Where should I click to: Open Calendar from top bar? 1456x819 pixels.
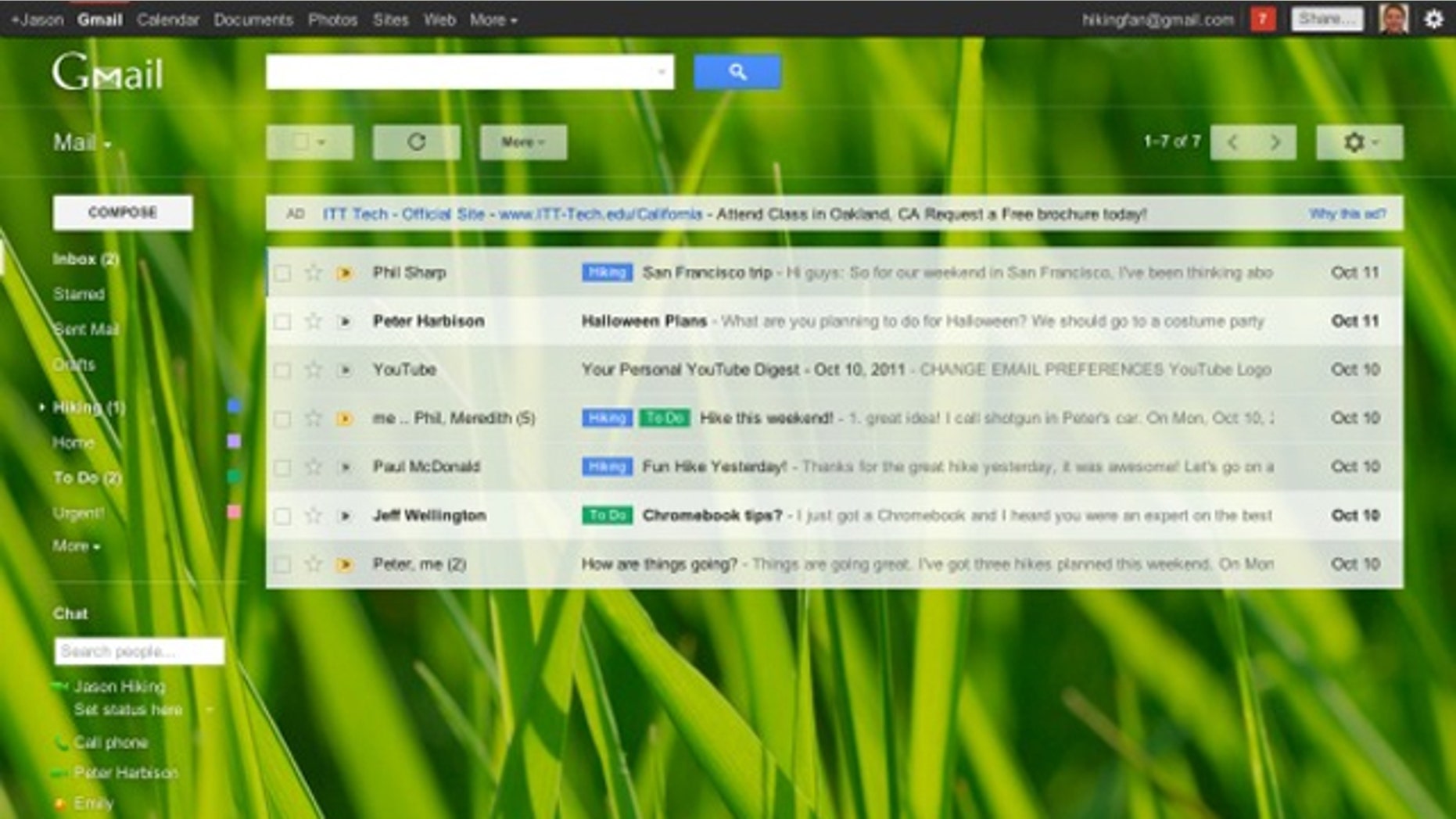[167, 20]
